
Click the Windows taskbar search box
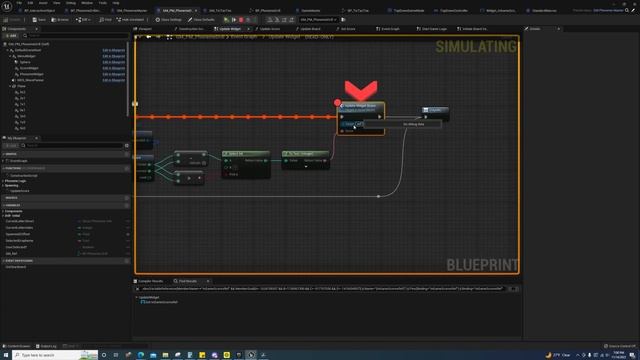[x=55, y=355]
